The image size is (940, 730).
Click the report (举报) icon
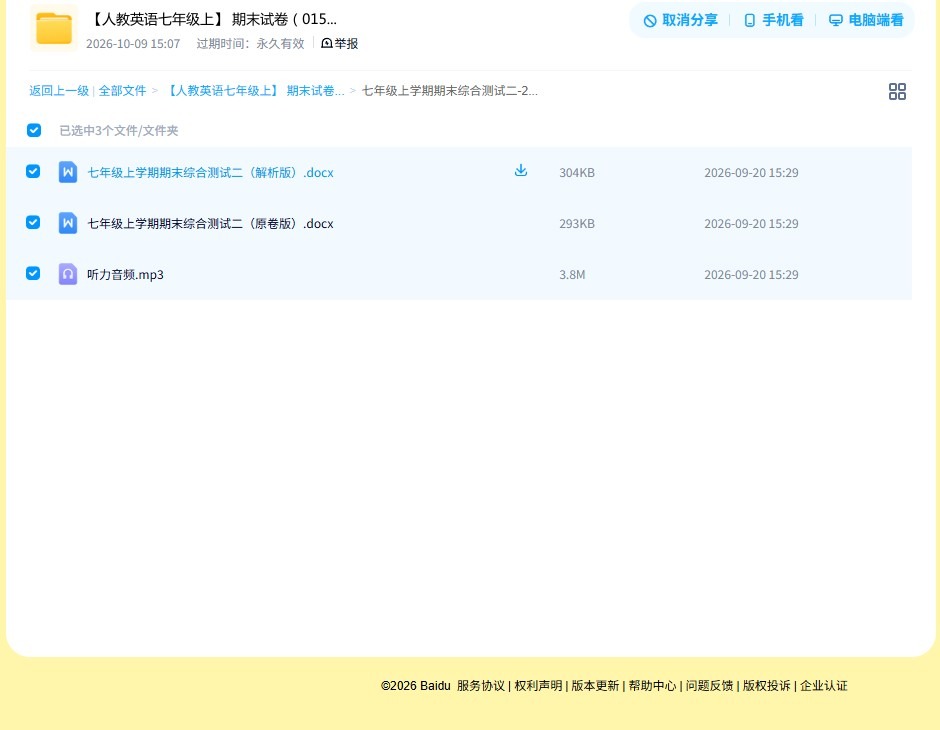[x=327, y=43]
